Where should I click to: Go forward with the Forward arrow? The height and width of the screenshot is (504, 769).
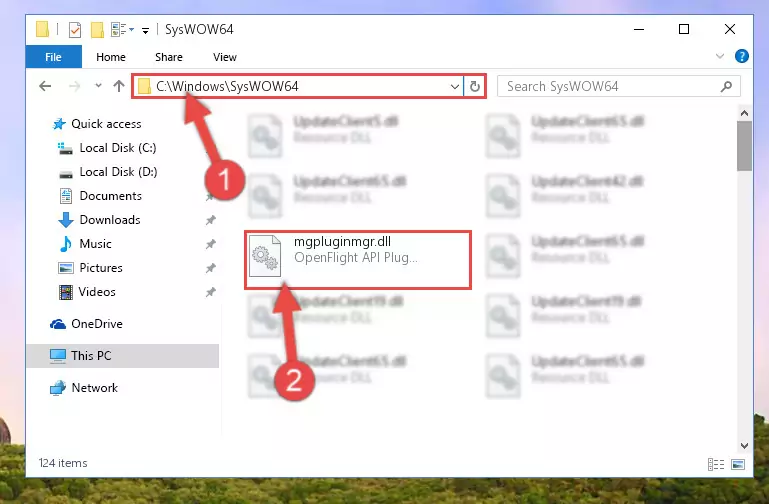click(x=75, y=86)
